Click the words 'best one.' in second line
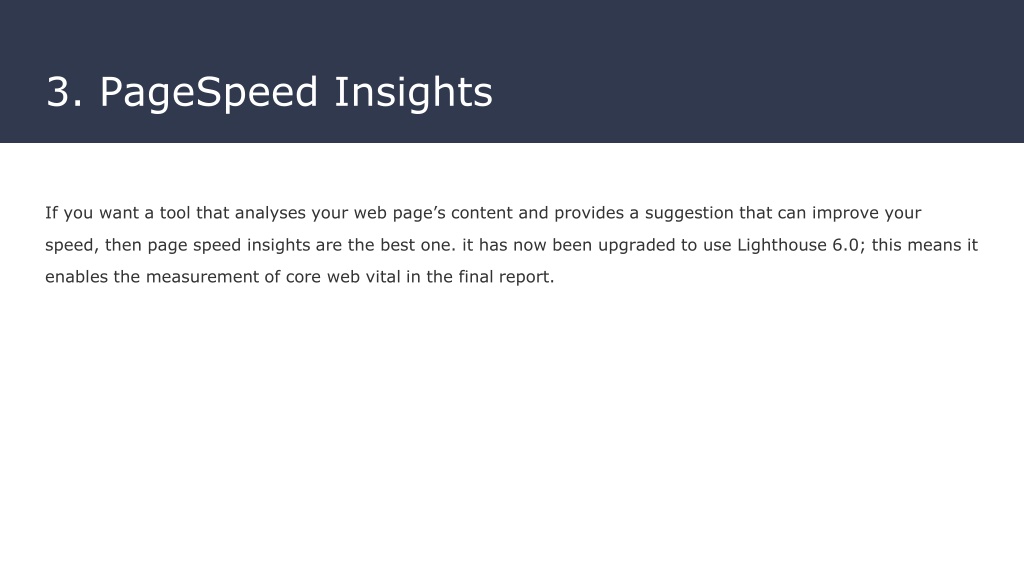The height and width of the screenshot is (576, 1024). [418, 245]
